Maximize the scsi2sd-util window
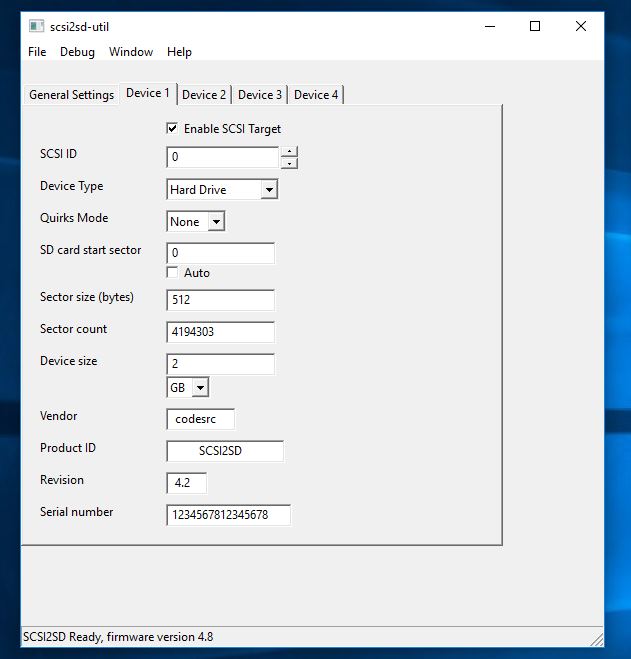 pos(535,26)
